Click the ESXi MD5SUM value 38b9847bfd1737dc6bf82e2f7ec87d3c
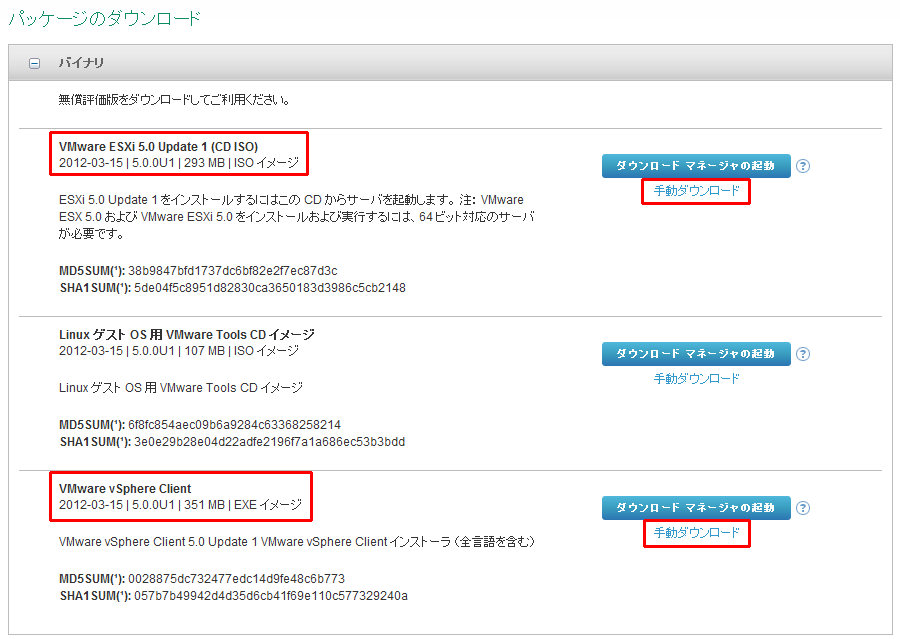The width and height of the screenshot is (900, 639). [232, 270]
